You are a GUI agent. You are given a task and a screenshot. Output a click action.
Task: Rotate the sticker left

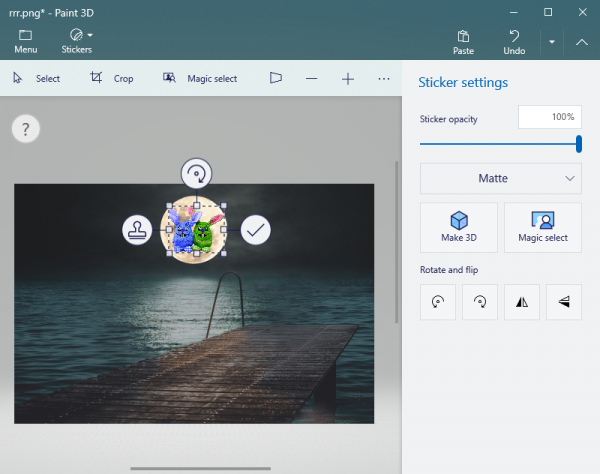point(438,302)
